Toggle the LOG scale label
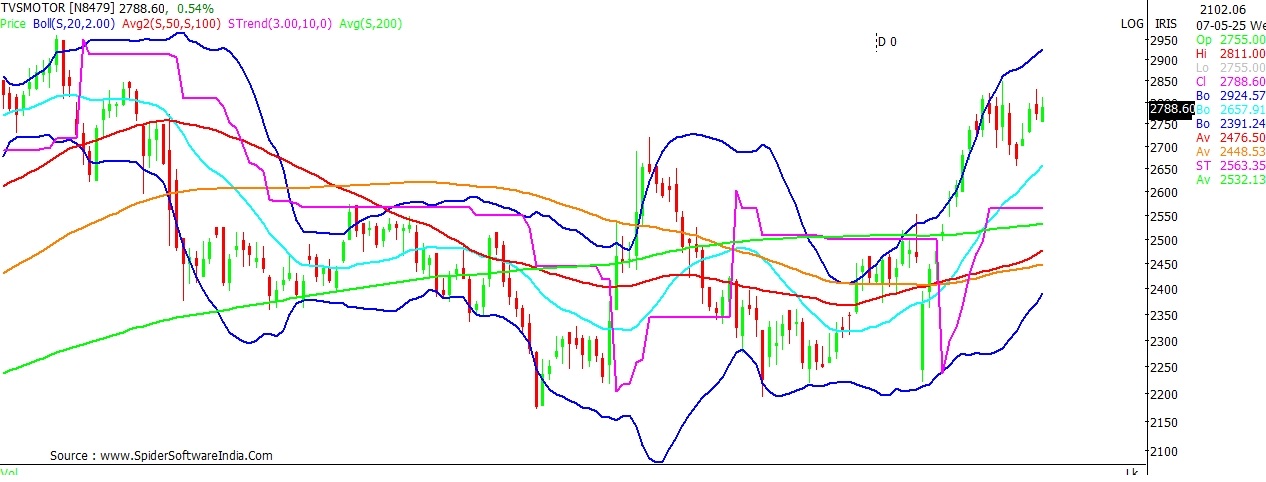Screen dimensions: 1266x482 [x=1132, y=23]
